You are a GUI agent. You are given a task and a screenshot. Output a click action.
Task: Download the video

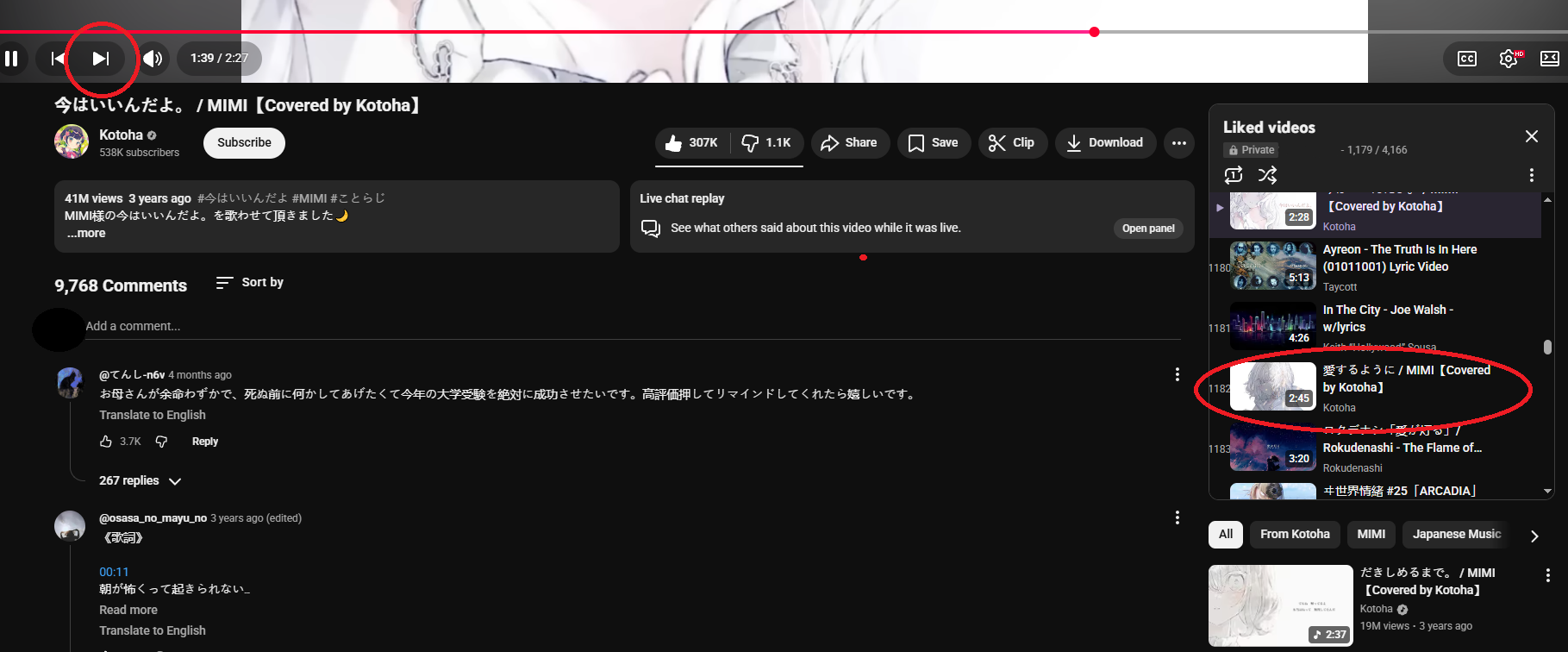pyautogui.click(x=1105, y=142)
